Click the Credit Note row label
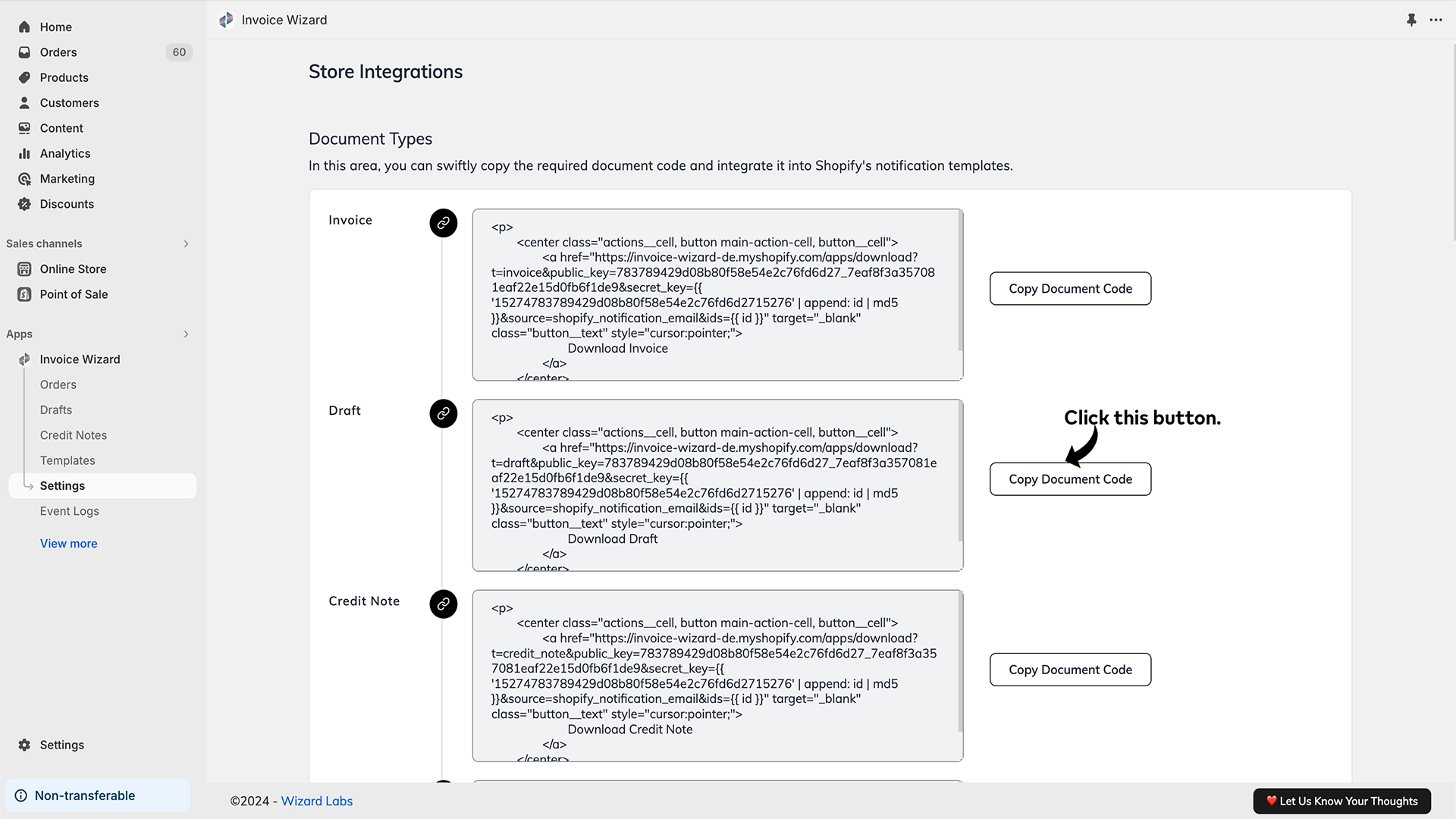The height and width of the screenshot is (819, 1456). click(364, 601)
